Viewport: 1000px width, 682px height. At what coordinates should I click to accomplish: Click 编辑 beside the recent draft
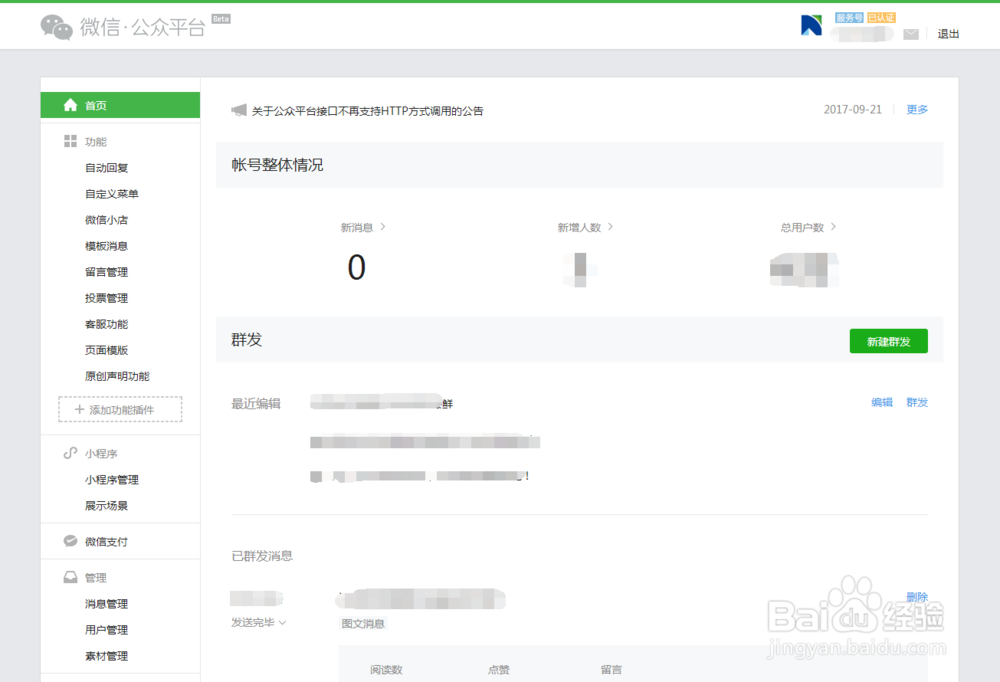(880, 402)
